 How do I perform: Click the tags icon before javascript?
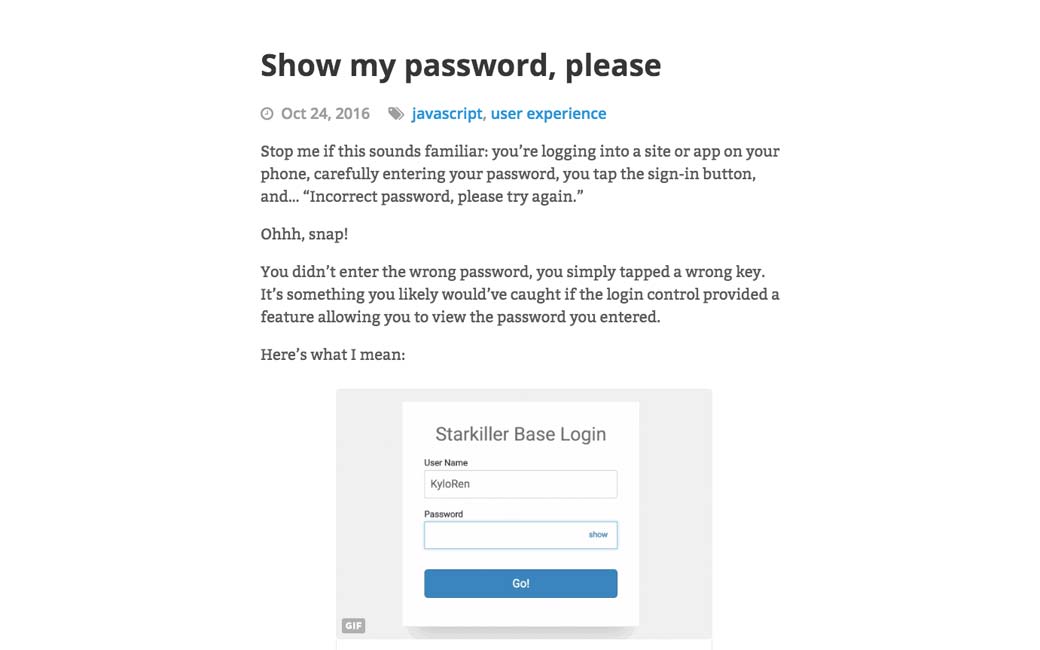click(x=396, y=114)
